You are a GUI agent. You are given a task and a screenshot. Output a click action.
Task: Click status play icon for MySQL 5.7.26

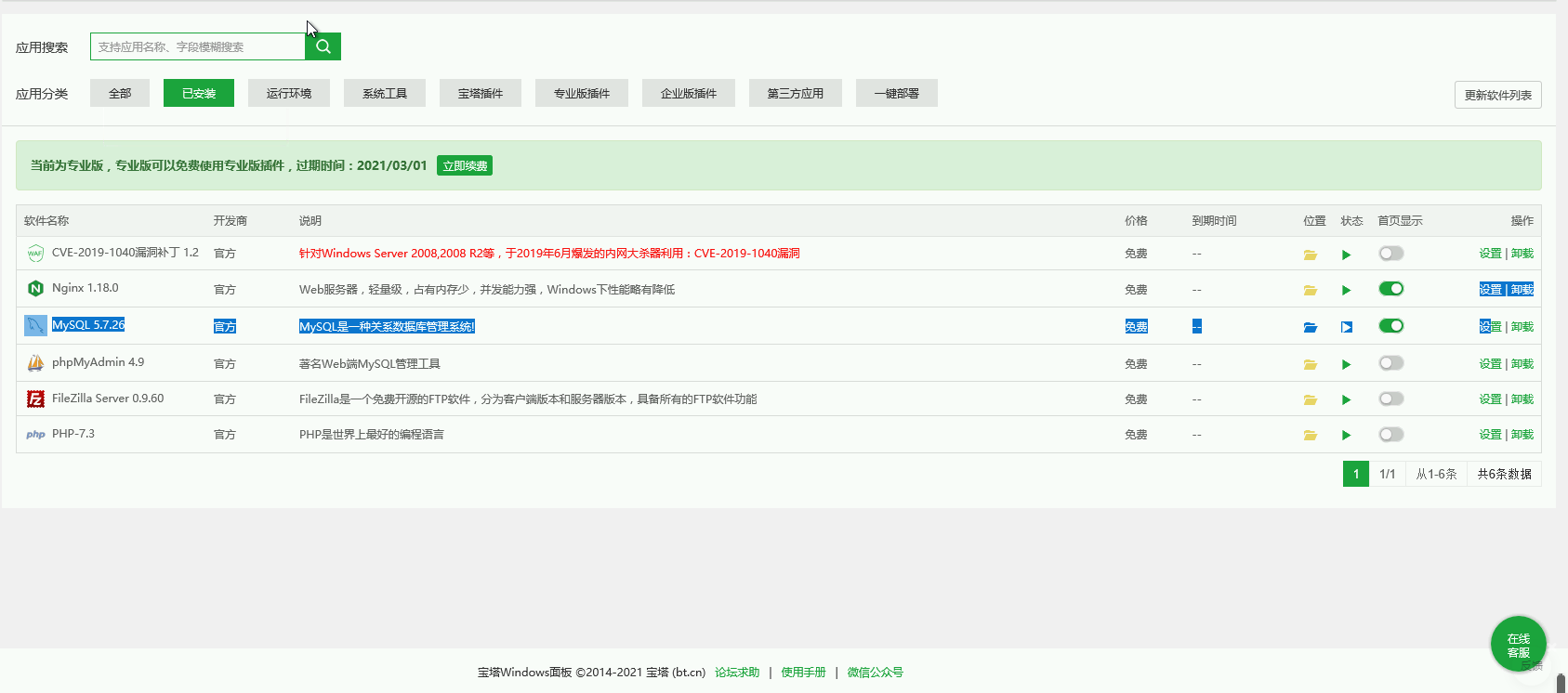click(1346, 327)
